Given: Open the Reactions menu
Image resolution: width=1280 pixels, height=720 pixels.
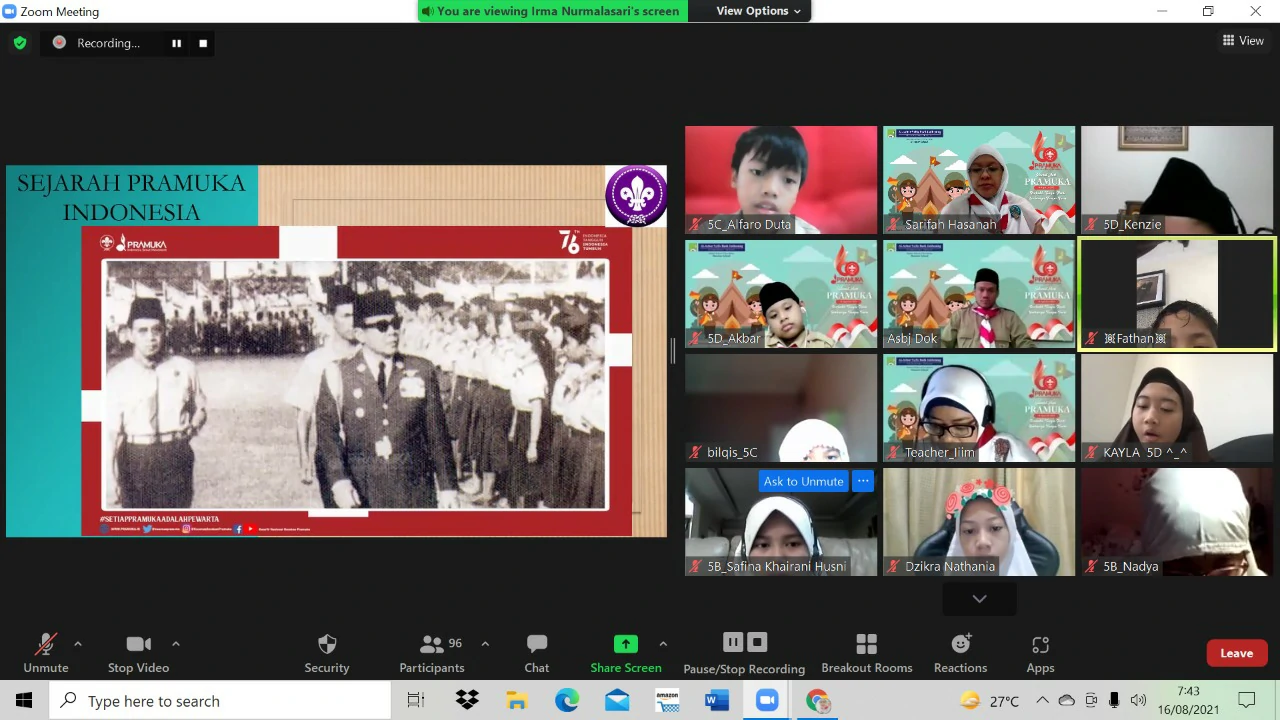Looking at the screenshot, I should click(x=960, y=652).
